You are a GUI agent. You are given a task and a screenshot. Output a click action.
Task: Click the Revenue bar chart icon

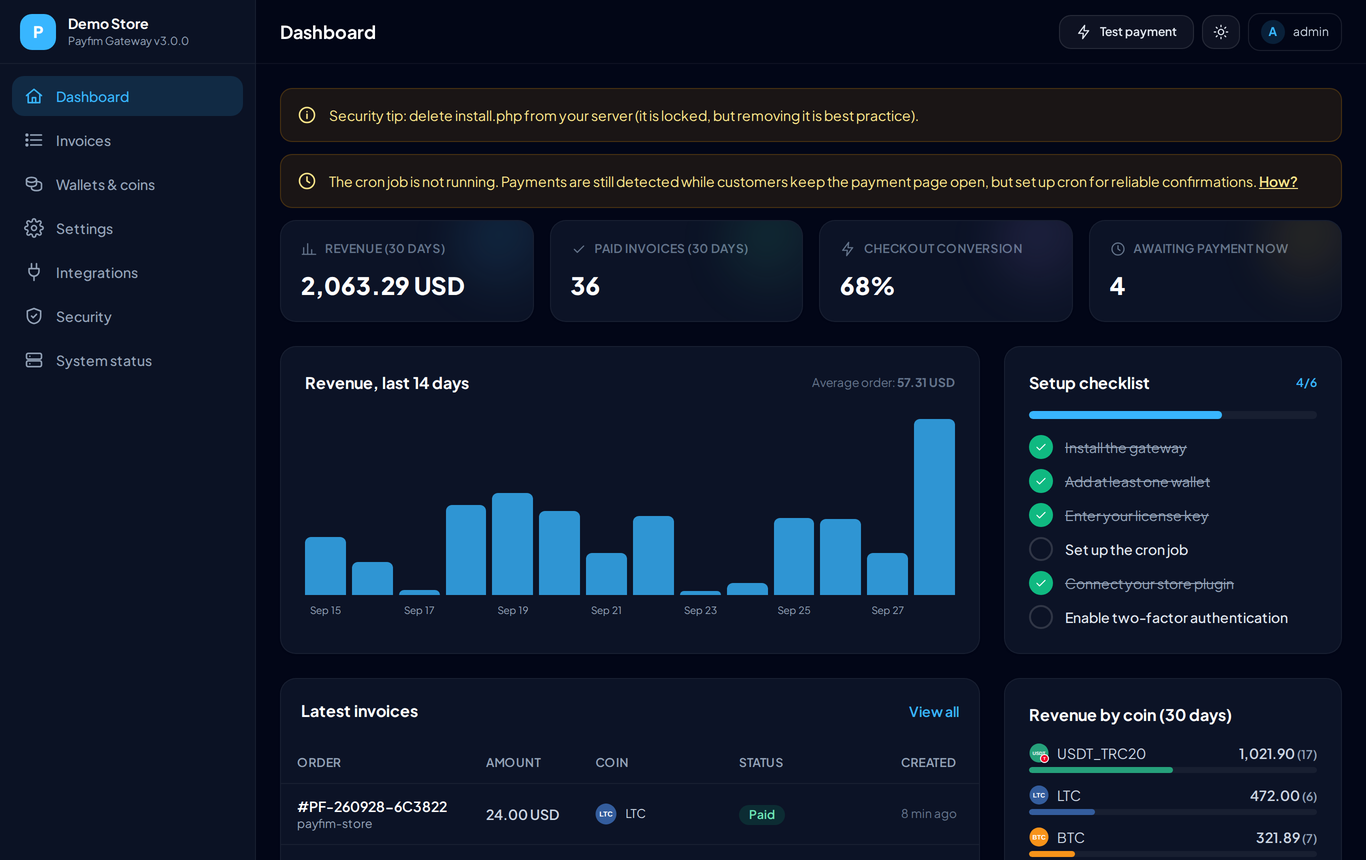coord(308,249)
